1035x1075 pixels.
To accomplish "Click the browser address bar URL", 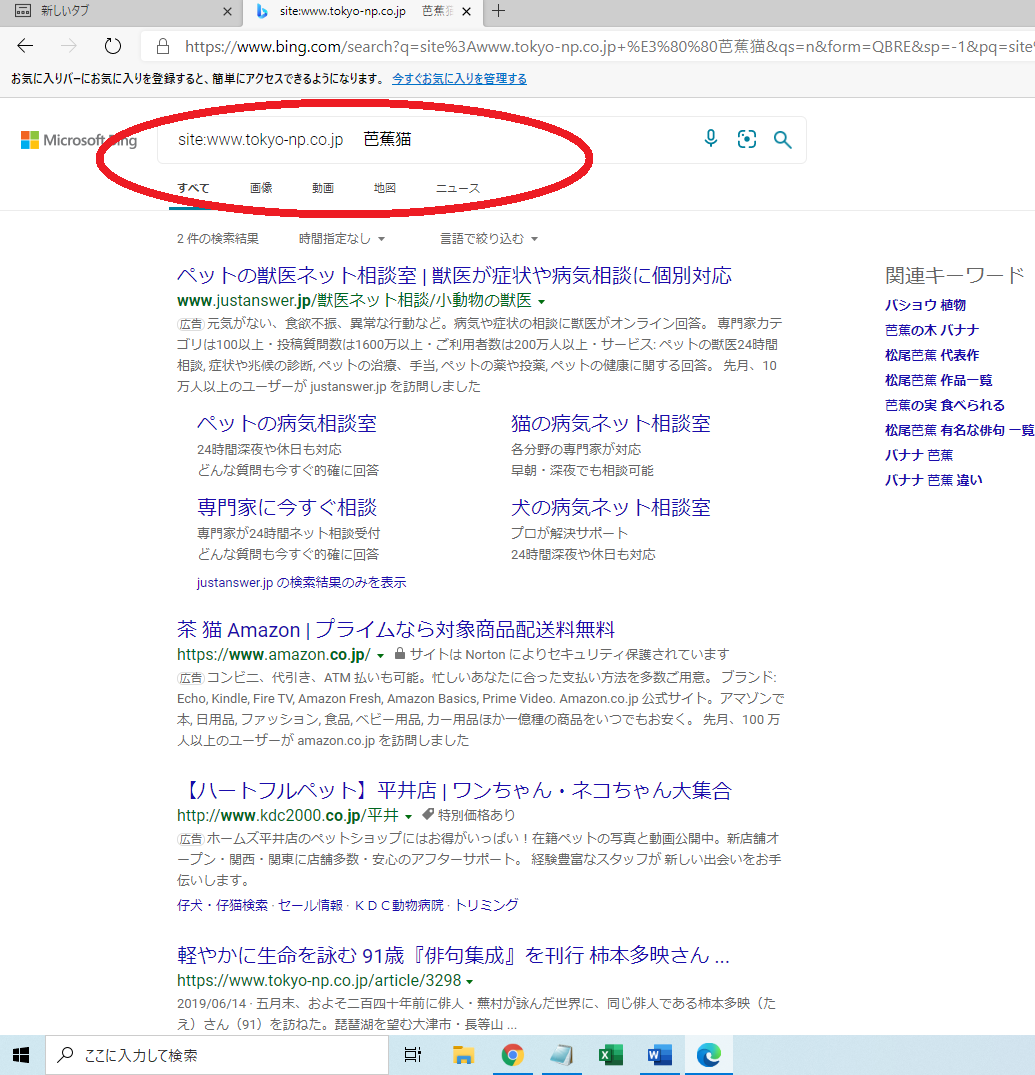I will (609, 47).
